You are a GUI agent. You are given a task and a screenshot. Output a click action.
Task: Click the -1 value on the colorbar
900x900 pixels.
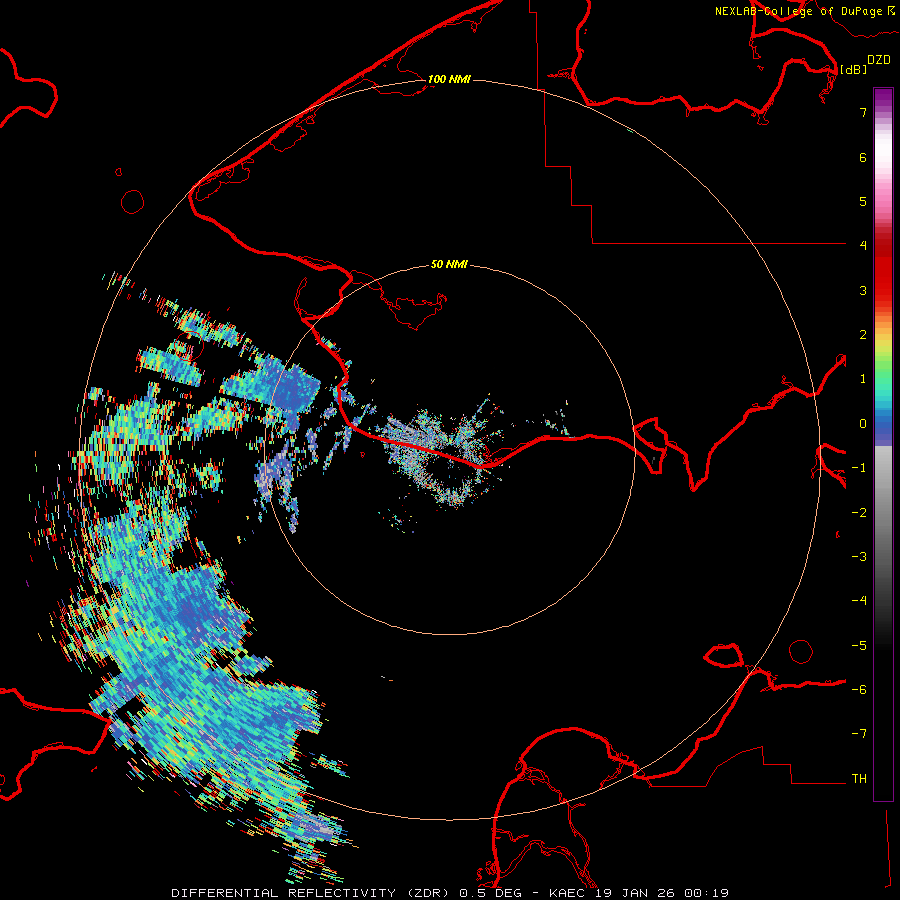pyautogui.click(x=859, y=468)
